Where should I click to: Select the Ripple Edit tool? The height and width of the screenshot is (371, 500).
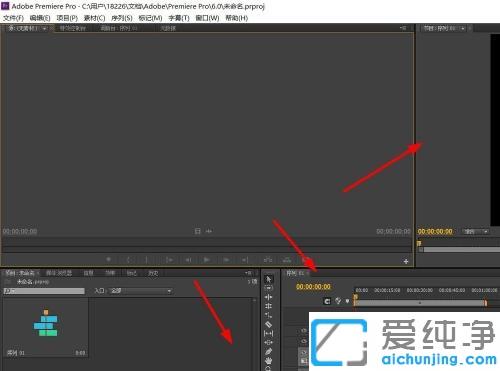tap(268, 297)
